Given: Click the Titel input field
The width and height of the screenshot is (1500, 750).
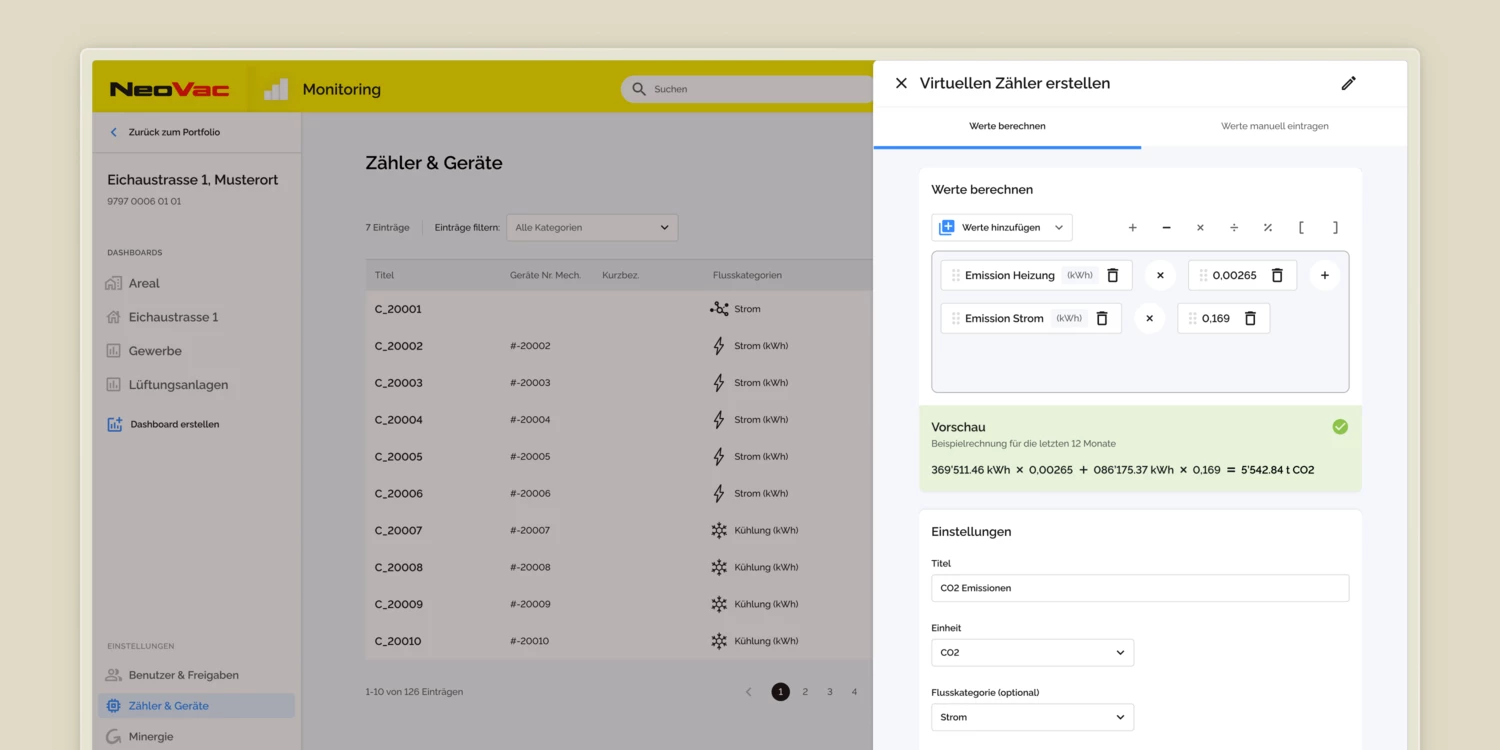Looking at the screenshot, I should (x=1139, y=588).
